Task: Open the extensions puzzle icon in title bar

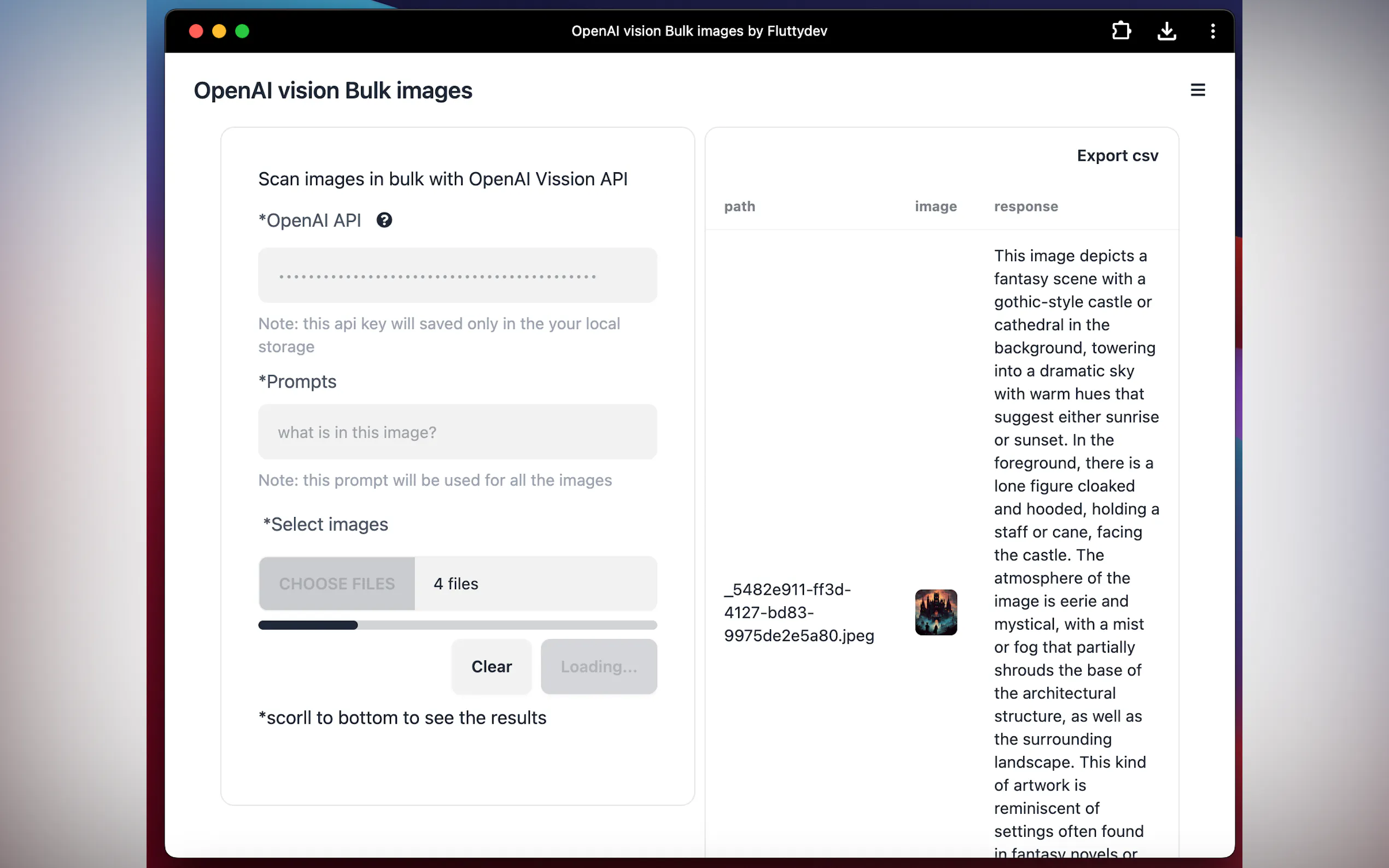Action: [x=1121, y=31]
